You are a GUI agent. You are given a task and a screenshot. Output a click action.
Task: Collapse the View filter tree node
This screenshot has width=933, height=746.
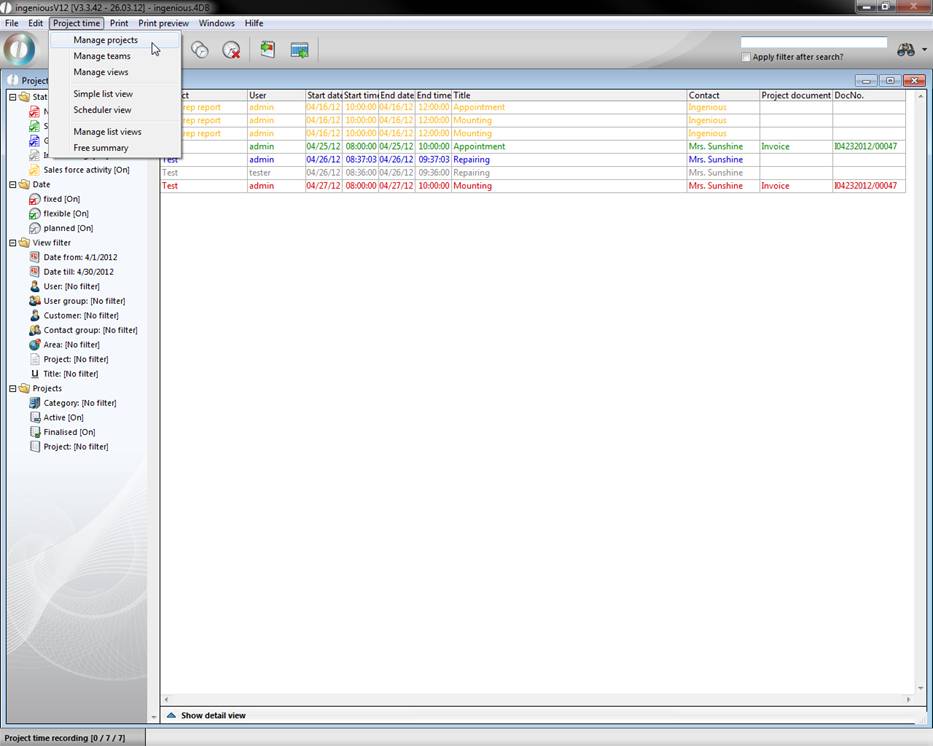(x=12, y=243)
